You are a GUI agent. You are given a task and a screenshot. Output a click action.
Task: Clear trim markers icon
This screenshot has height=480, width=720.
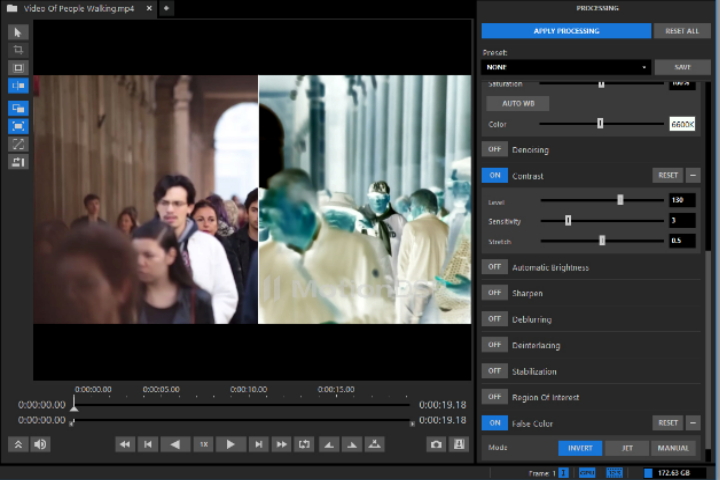click(x=375, y=444)
